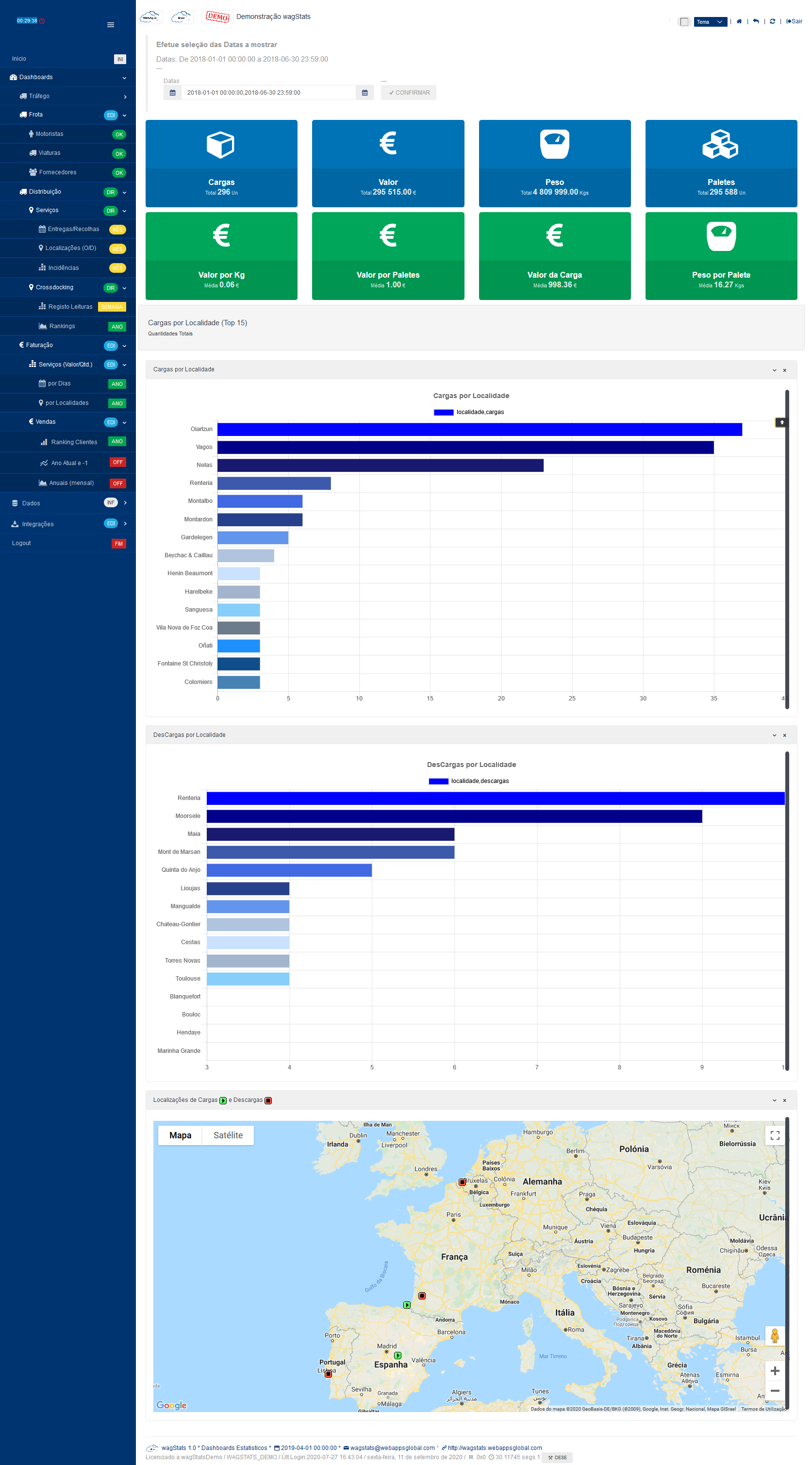The image size is (812, 1465).
Task: Click the back arrow icon in top toolbar
Action: [x=756, y=22]
